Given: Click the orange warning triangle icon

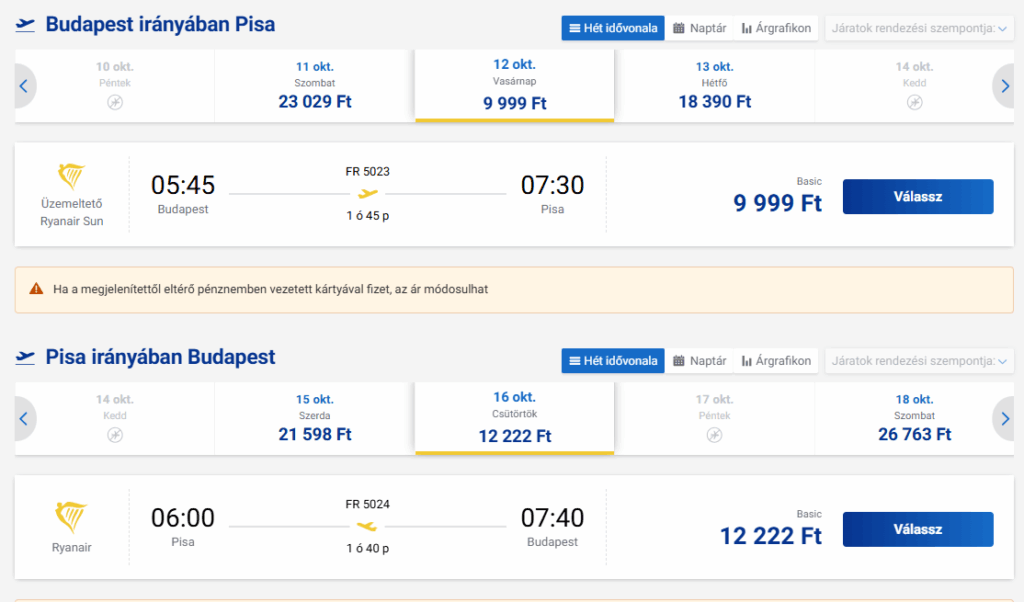Looking at the screenshot, I should (36, 289).
